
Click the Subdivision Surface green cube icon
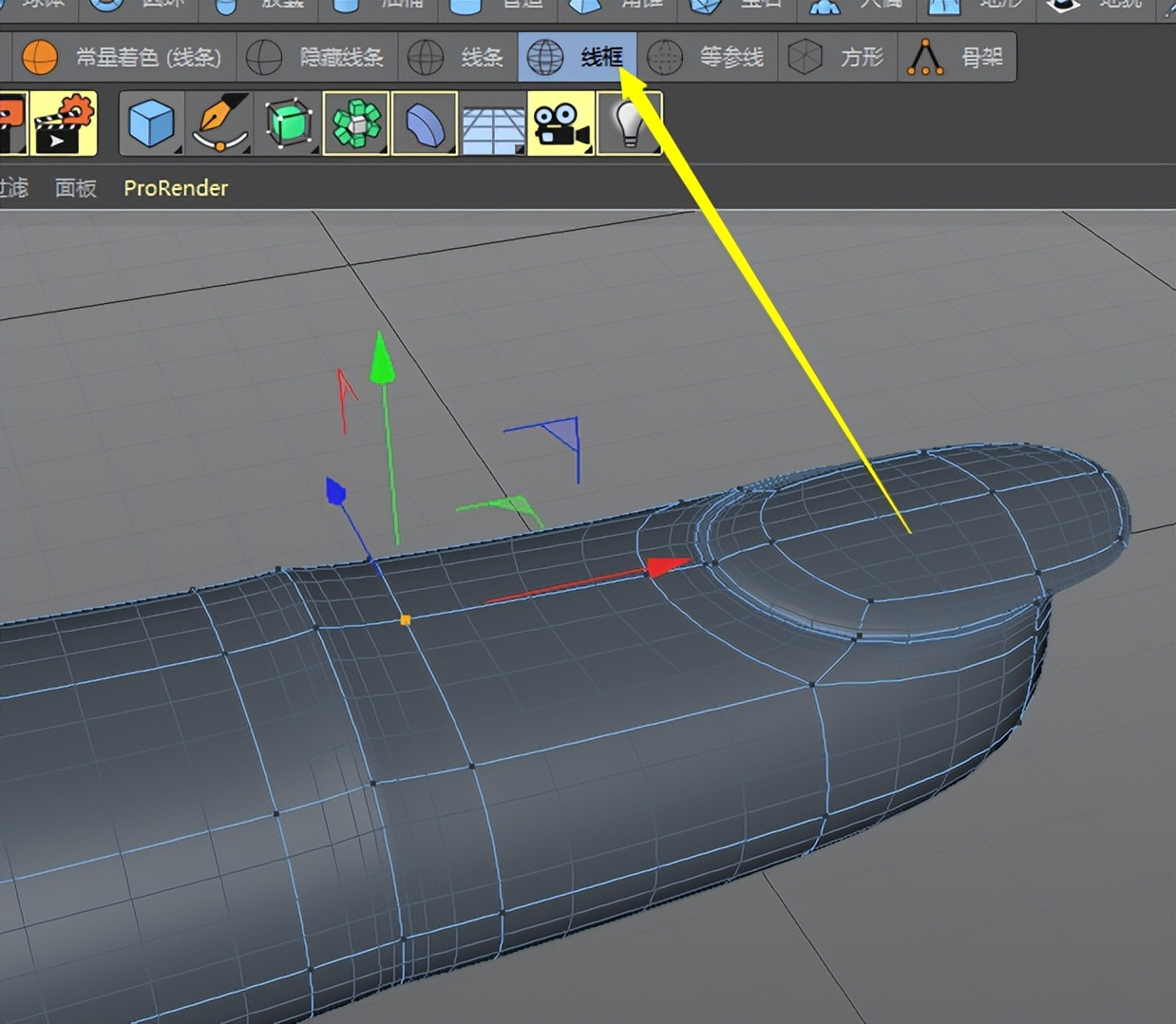click(x=288, y=123)
